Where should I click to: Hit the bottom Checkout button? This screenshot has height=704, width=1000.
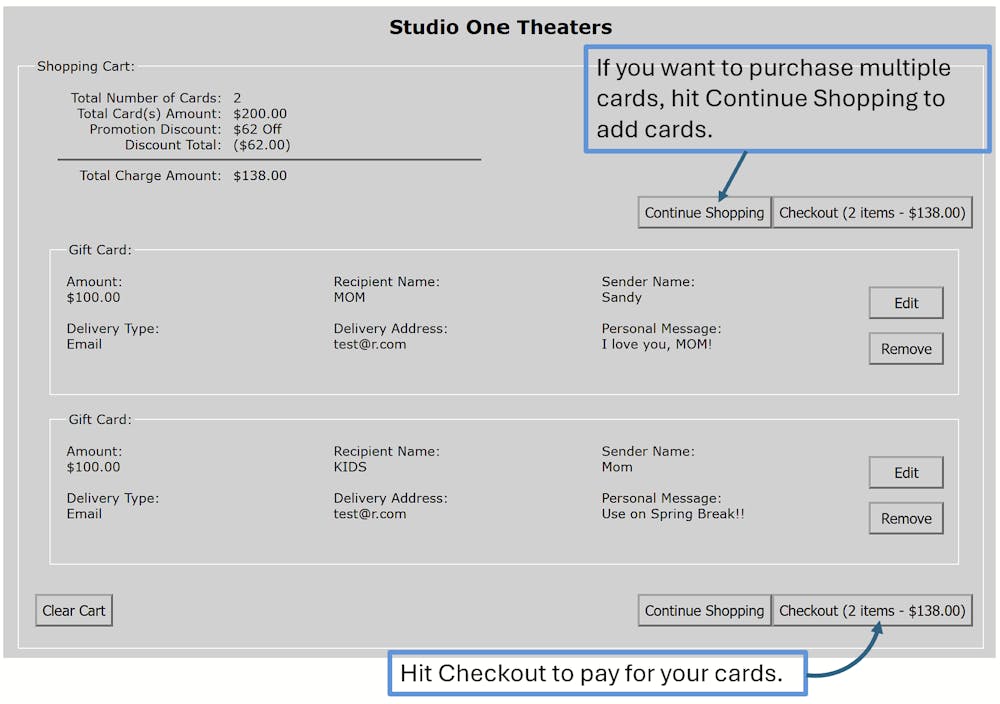pyautogui.click(x=872, y=611)
